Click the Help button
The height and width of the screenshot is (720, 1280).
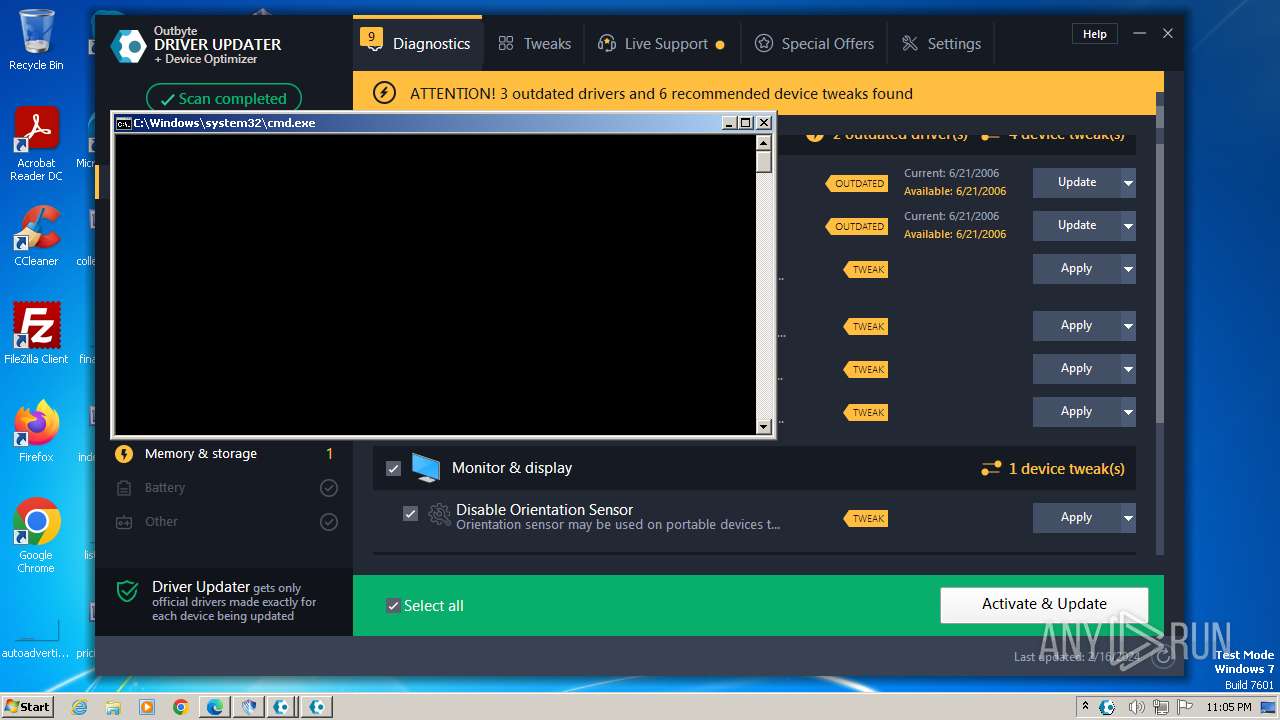(1095, 34)
